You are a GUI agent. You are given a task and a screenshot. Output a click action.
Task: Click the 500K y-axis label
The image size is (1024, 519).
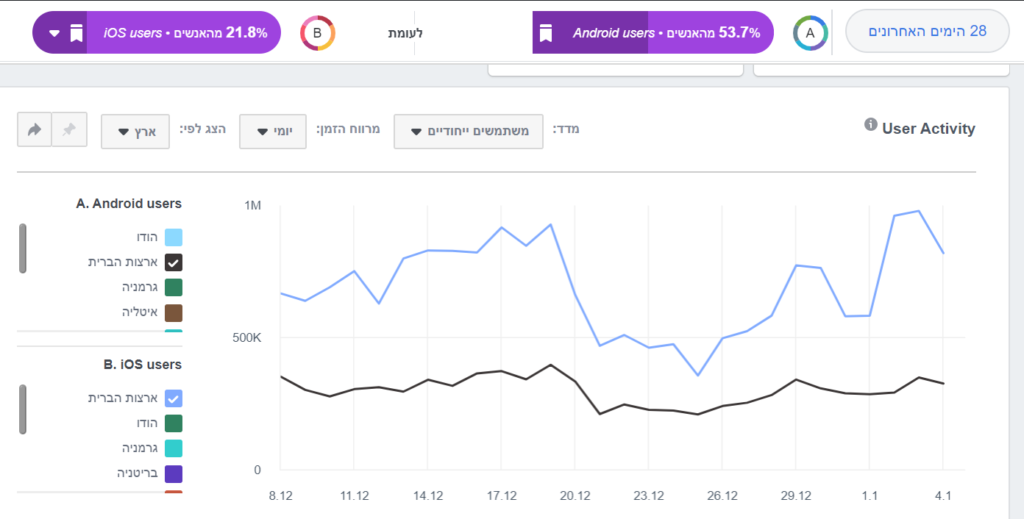[x=247, y=338]
